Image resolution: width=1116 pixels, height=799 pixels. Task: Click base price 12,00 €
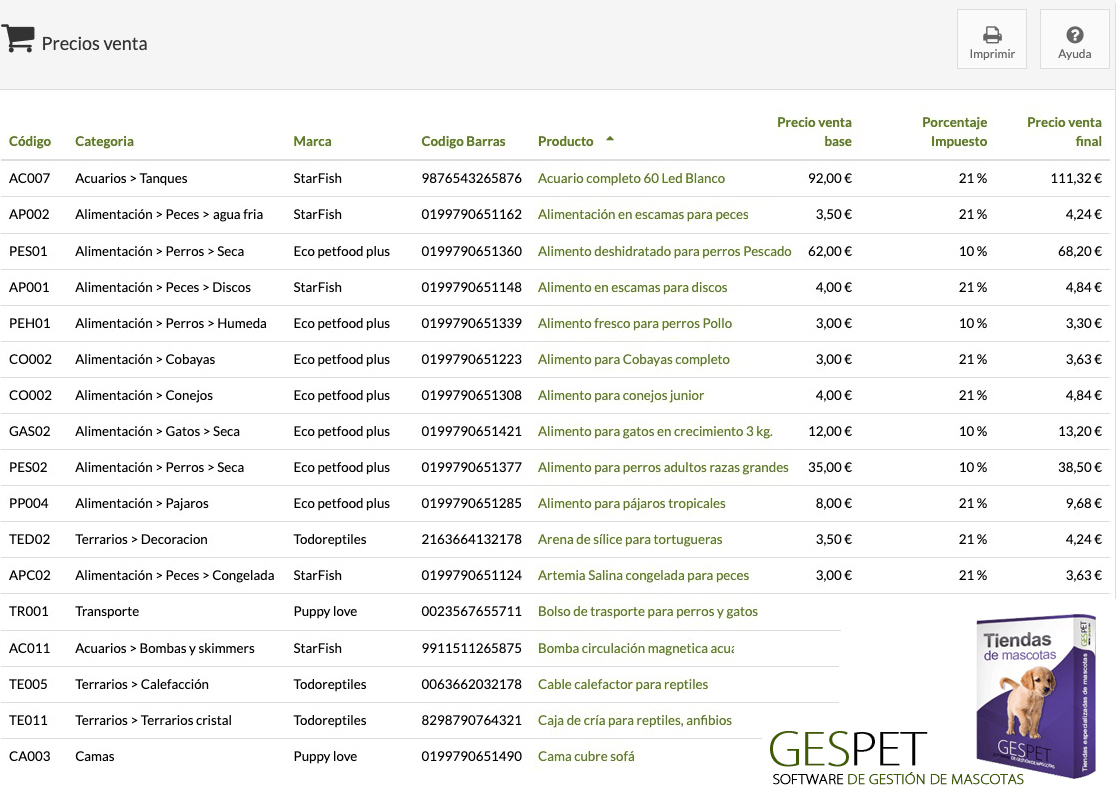[x=830, y=431]
